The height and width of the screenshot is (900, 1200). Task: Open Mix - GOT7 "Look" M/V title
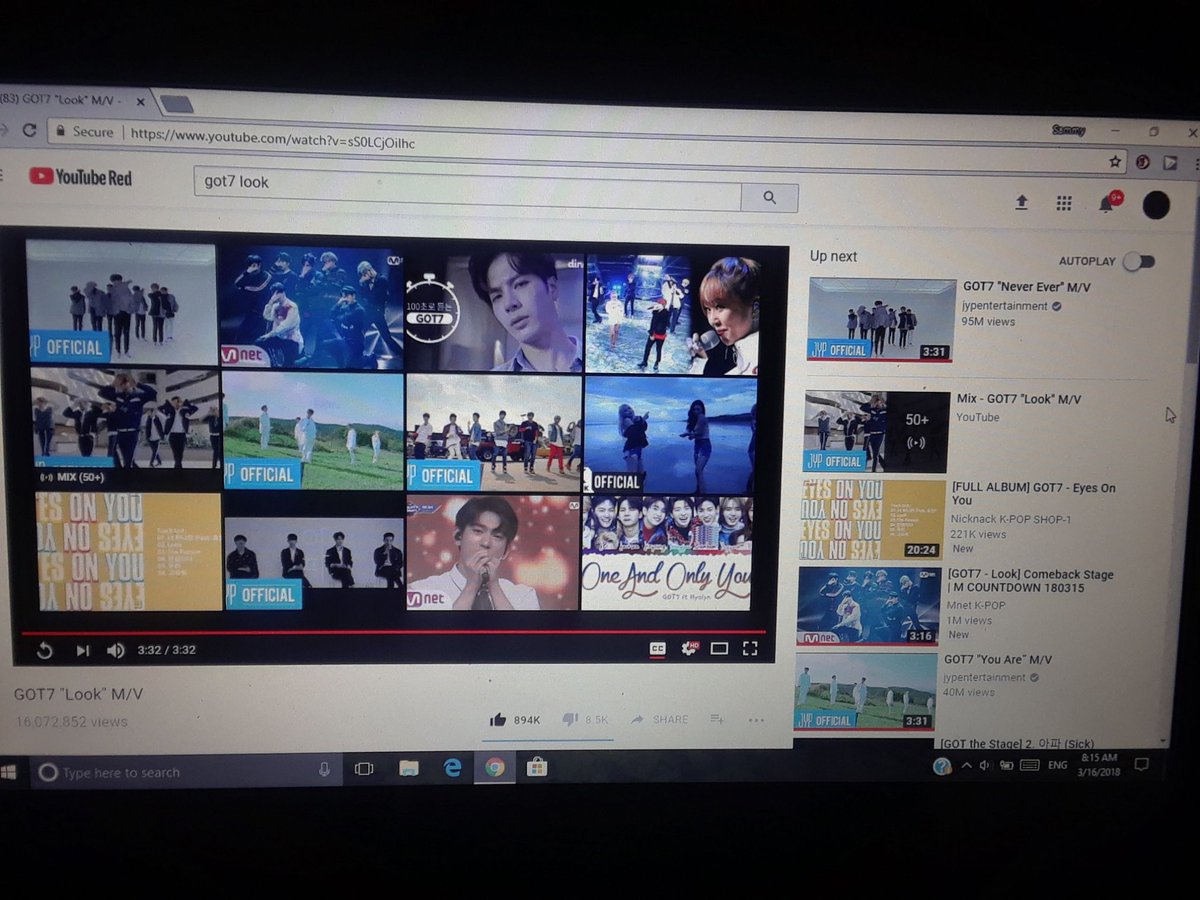pos(1018,399)
